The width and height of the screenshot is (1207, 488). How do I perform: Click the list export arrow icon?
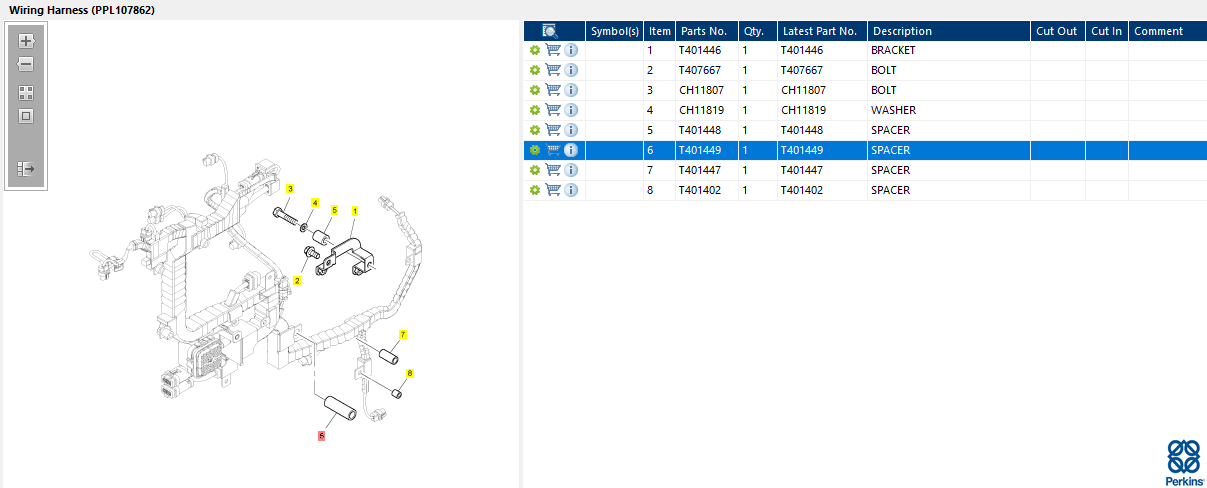(x=27, y=169)
